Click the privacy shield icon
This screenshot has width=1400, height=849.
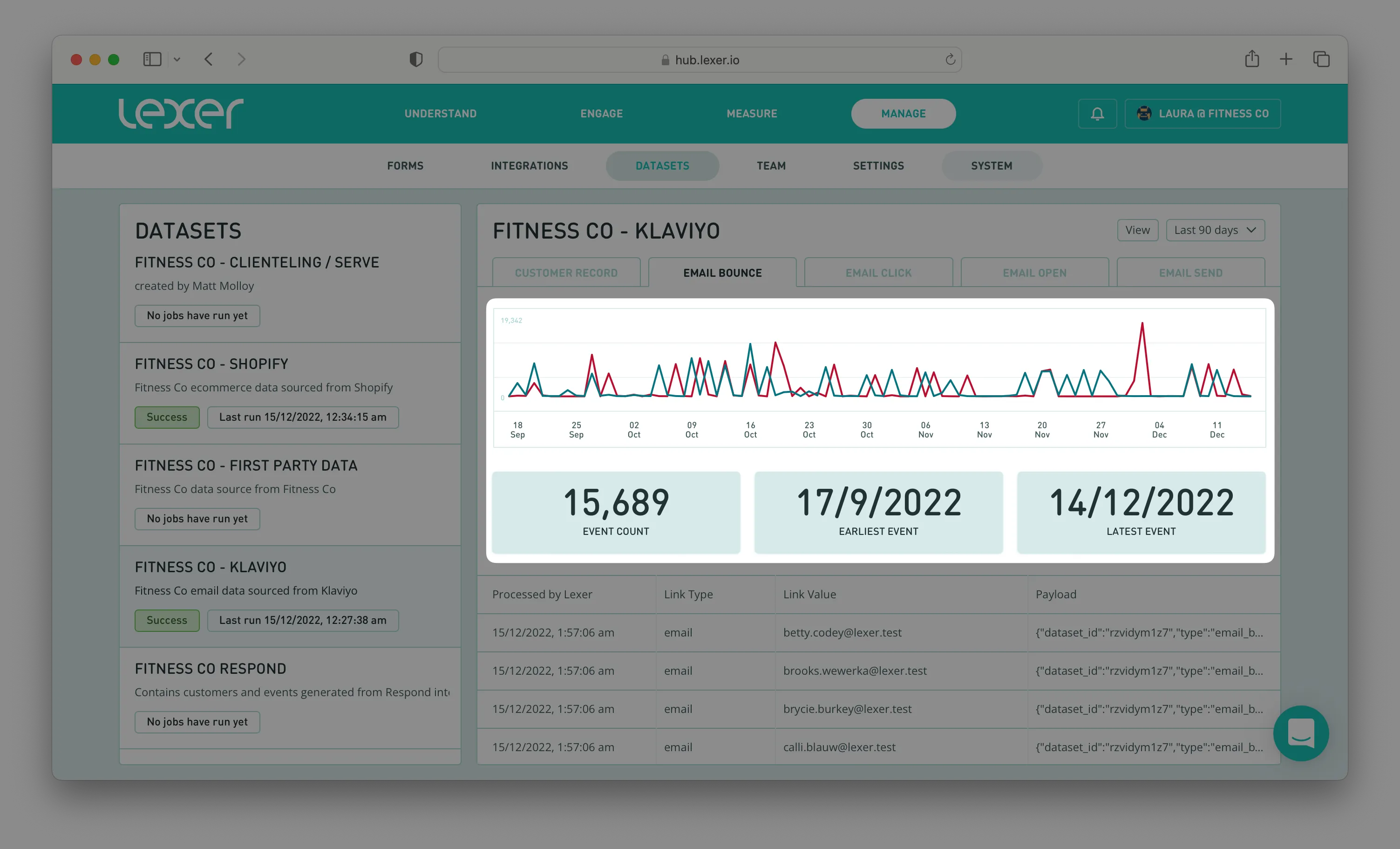416,59
